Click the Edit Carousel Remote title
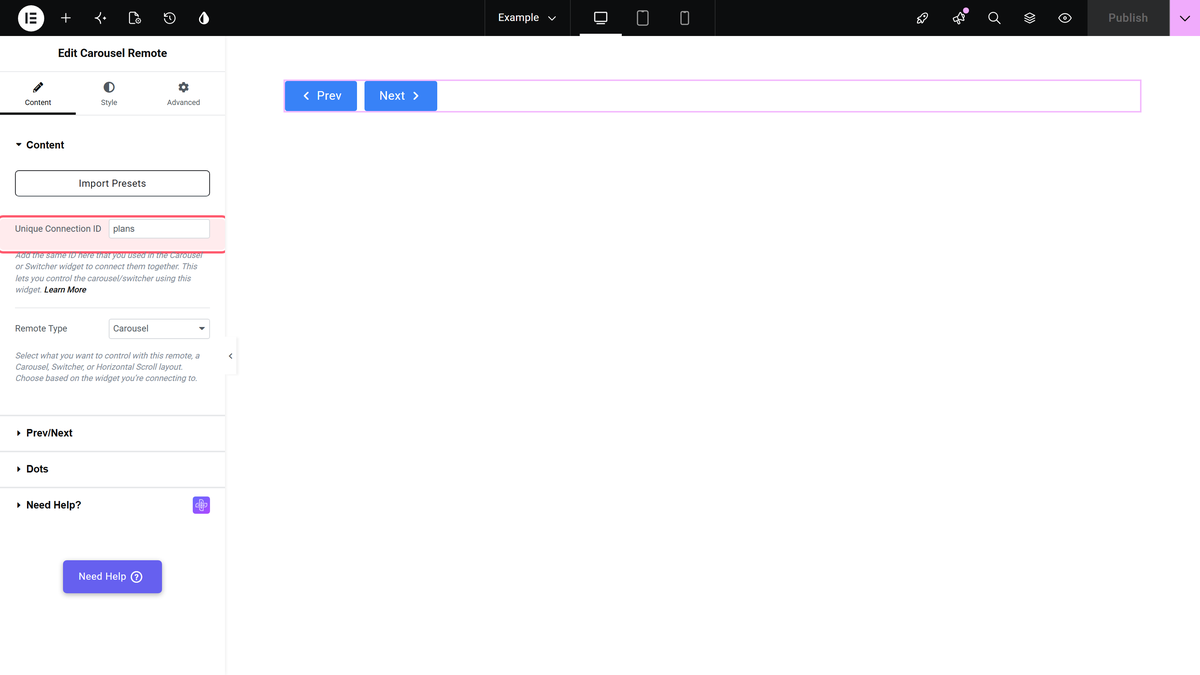This screenshot has width=1200, height=675. [x=112, y=53]
